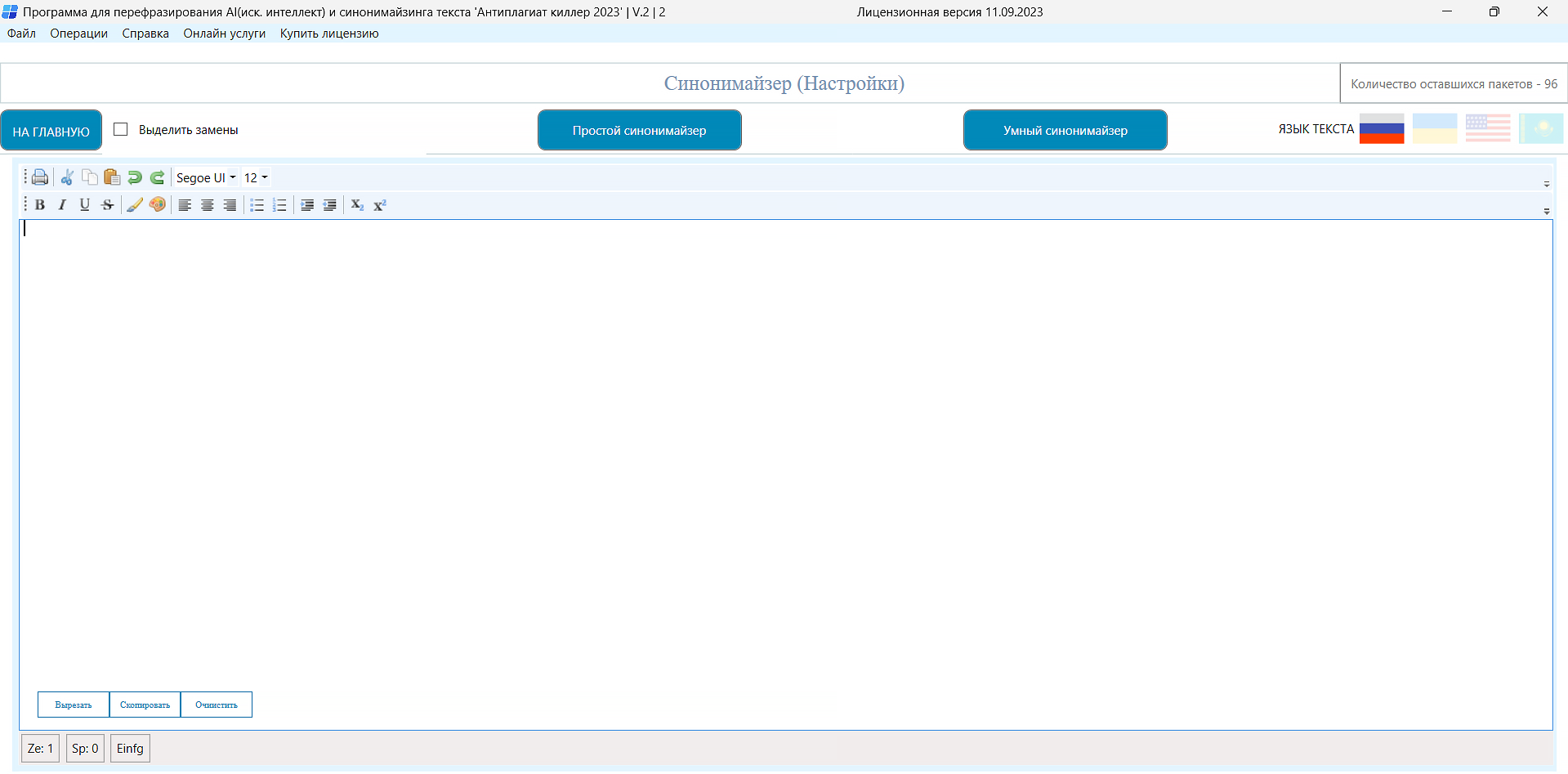Launch the Простой синонимайзер
Screen dimensions: 1568x774
click(x=639, y=131)
